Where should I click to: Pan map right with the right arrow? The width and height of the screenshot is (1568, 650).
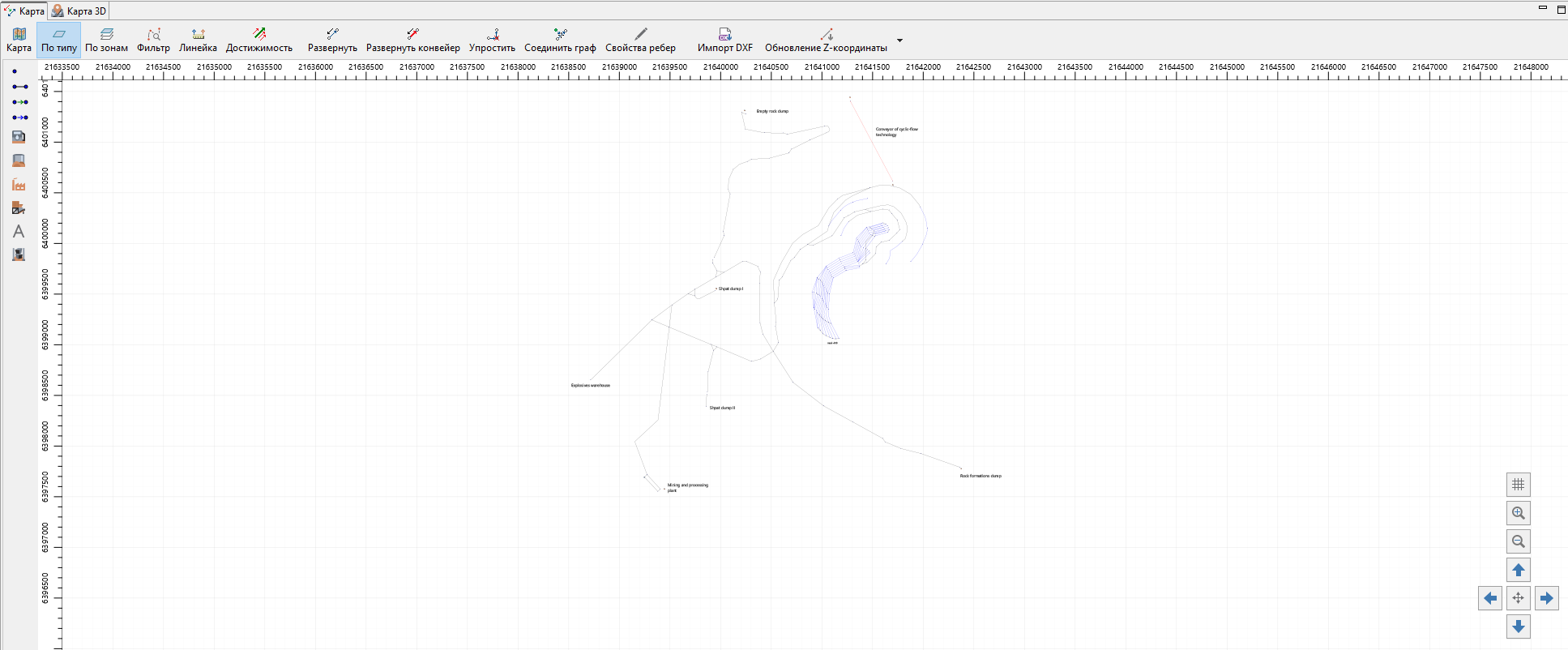point(1546,598)
